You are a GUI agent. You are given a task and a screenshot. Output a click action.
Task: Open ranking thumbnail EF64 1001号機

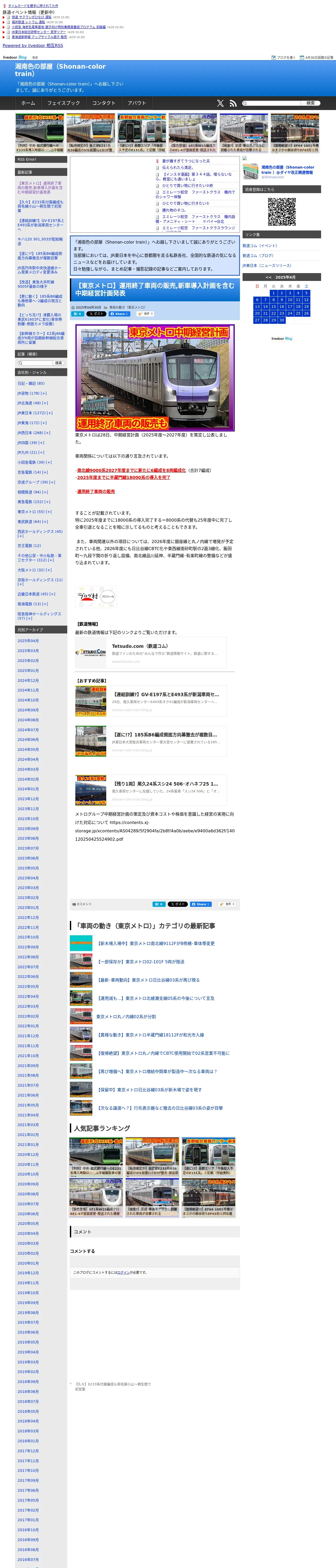coord(209,1198)
